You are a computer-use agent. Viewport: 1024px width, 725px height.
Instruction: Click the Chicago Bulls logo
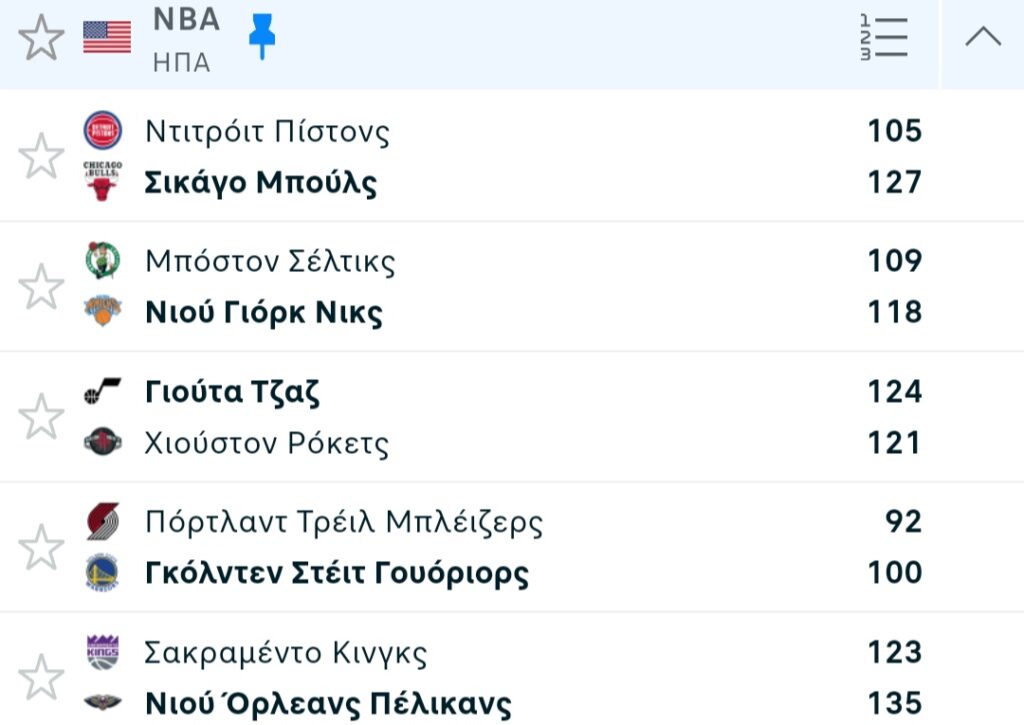tap(103, 182)
